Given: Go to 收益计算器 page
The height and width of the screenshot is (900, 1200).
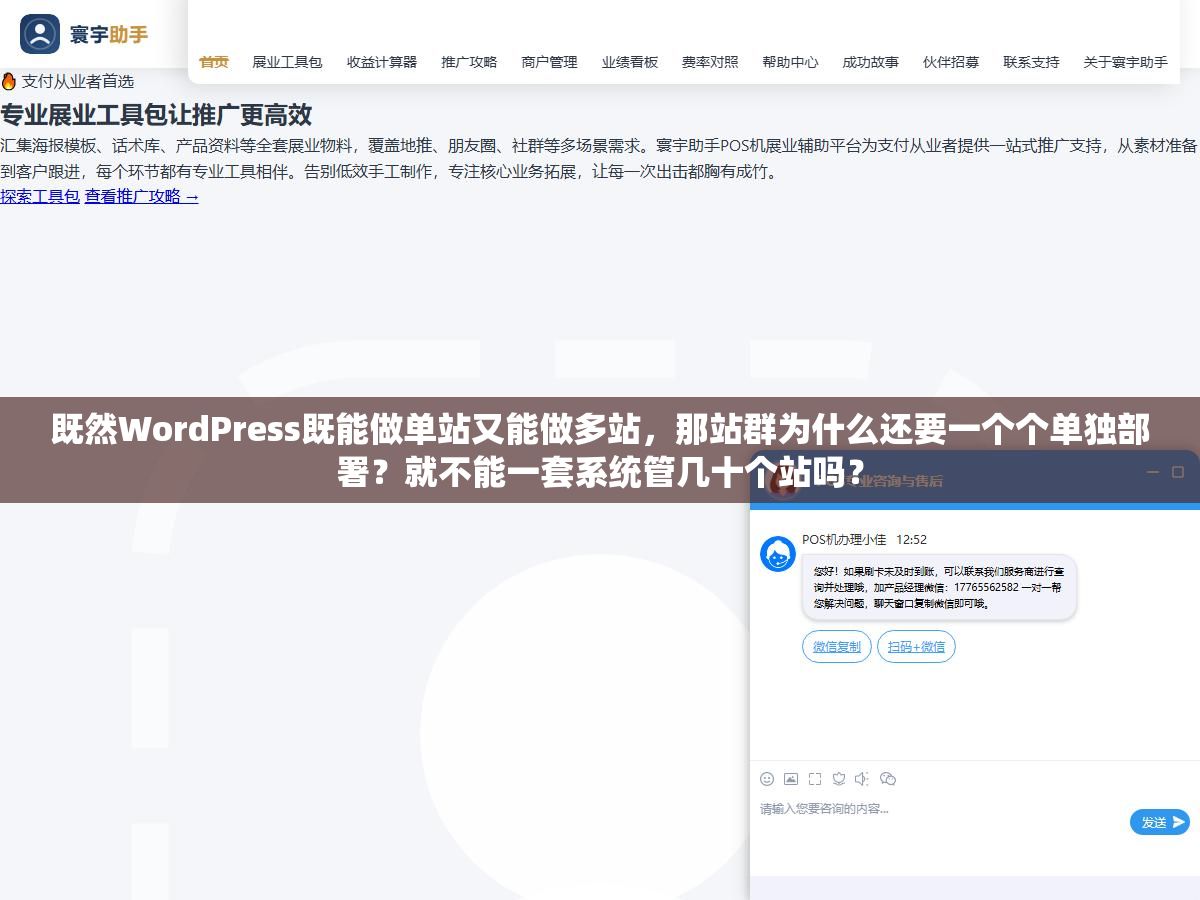Looking at the screenshot, I should (382, 62).
